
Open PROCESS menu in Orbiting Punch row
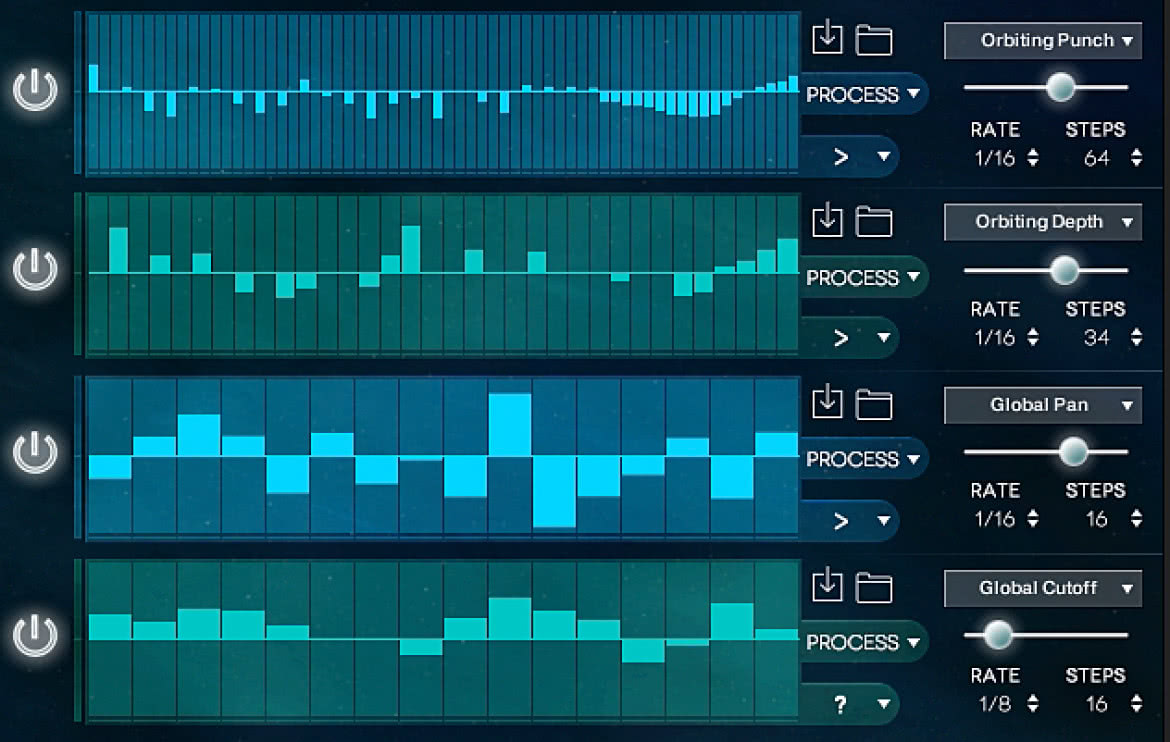pyautogui.click(x=863, y=94)
